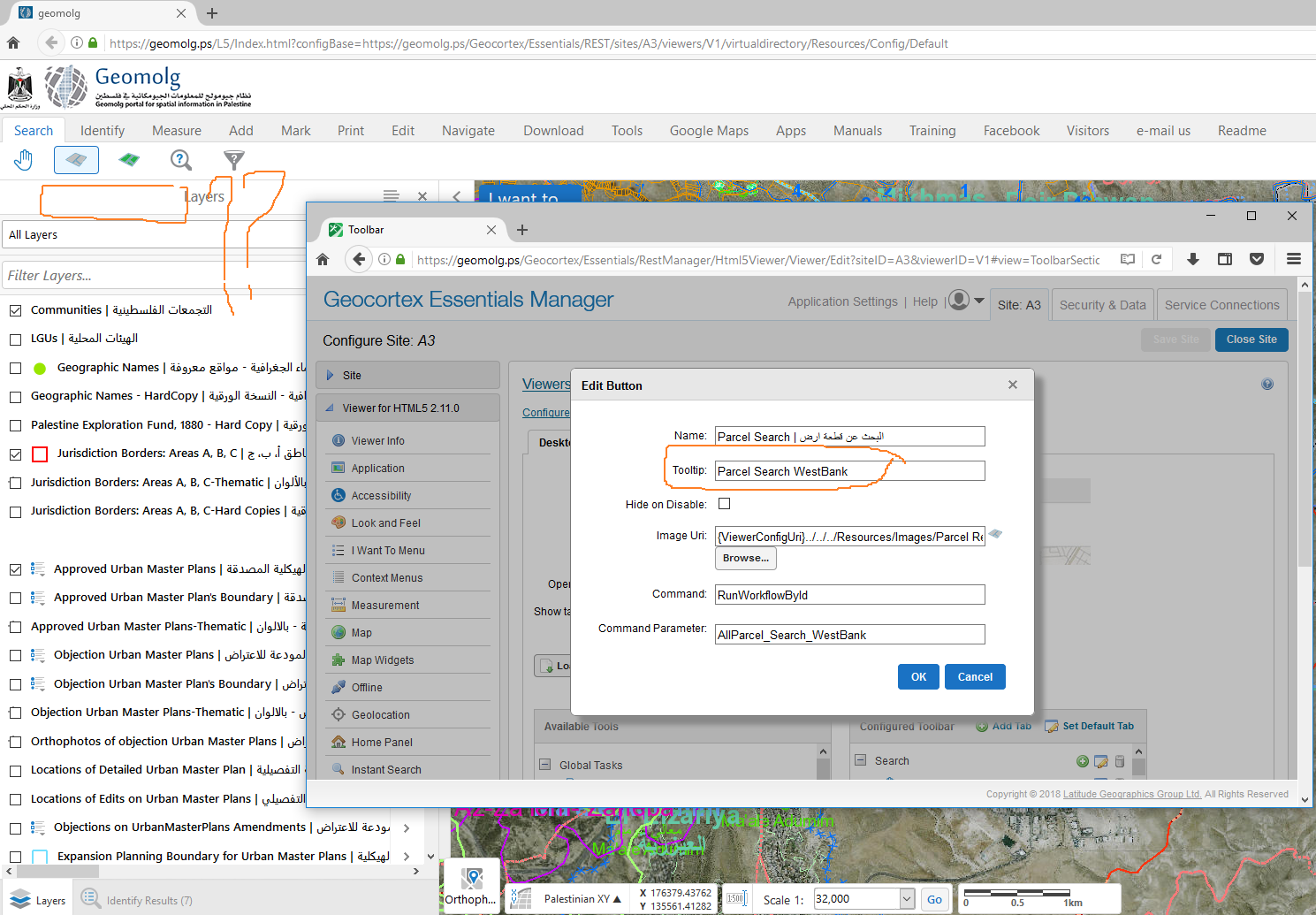1316x915 pixels.
Task: Click OK in the Edit Button dialog
Action: [919, 677]
